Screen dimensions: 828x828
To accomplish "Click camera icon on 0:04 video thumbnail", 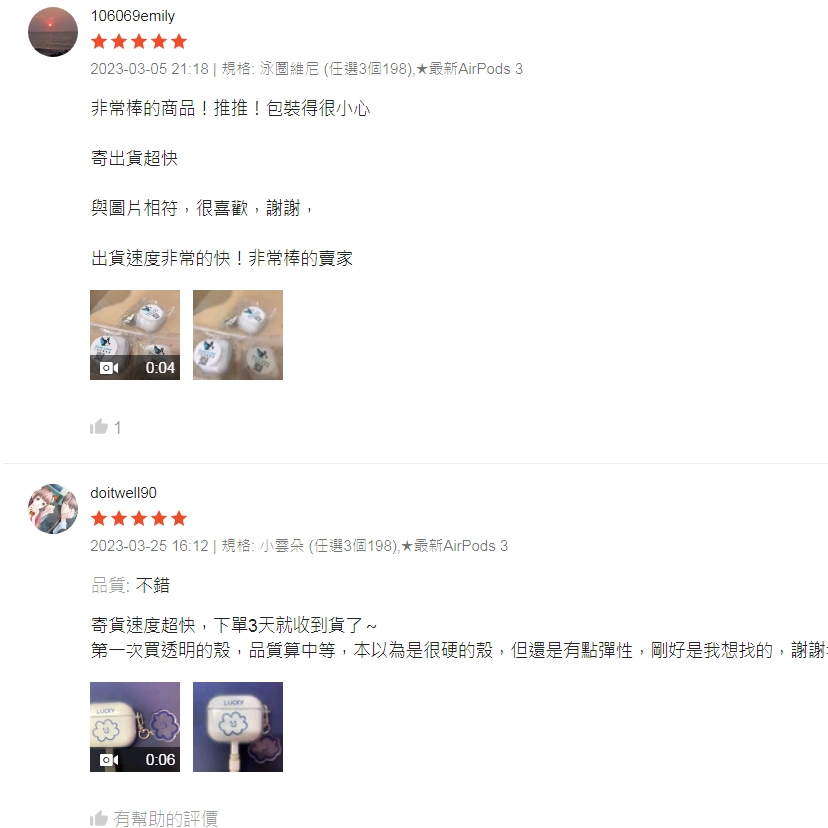I will 109,368.
